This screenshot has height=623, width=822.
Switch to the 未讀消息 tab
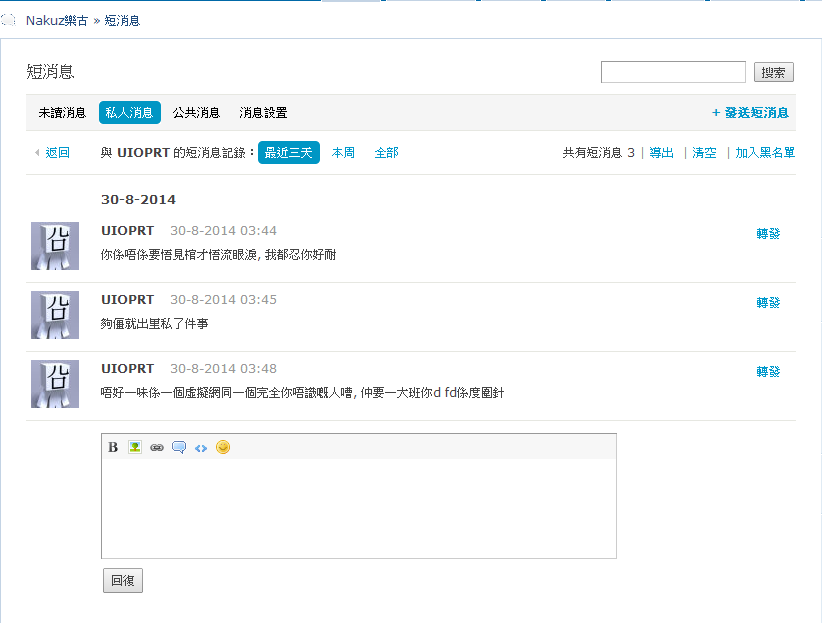(62, 113)
